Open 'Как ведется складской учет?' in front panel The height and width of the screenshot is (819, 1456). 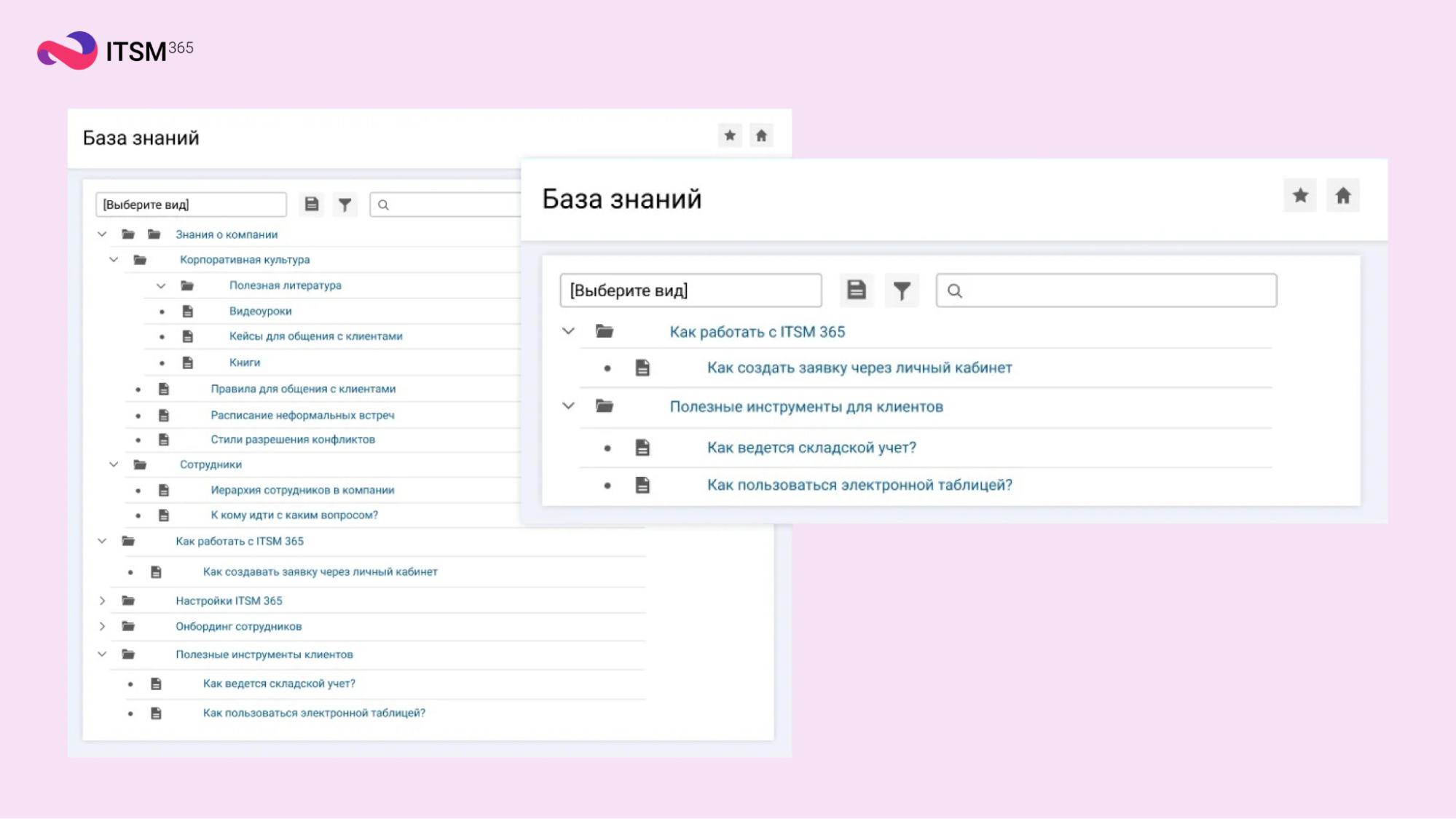pos(811,448)
